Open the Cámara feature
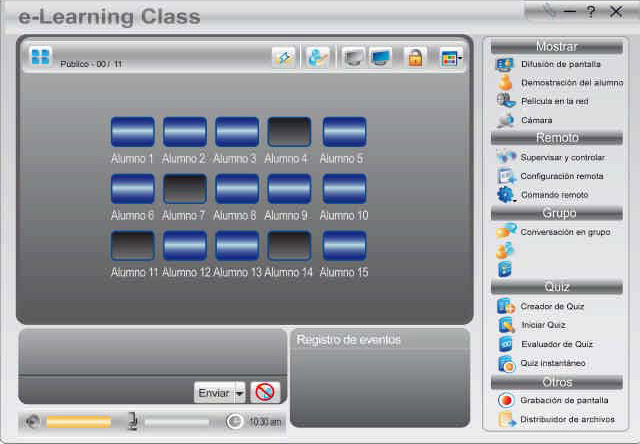This screenshot has height=444, width=640. pyautogui.click(x=535, y=120)
